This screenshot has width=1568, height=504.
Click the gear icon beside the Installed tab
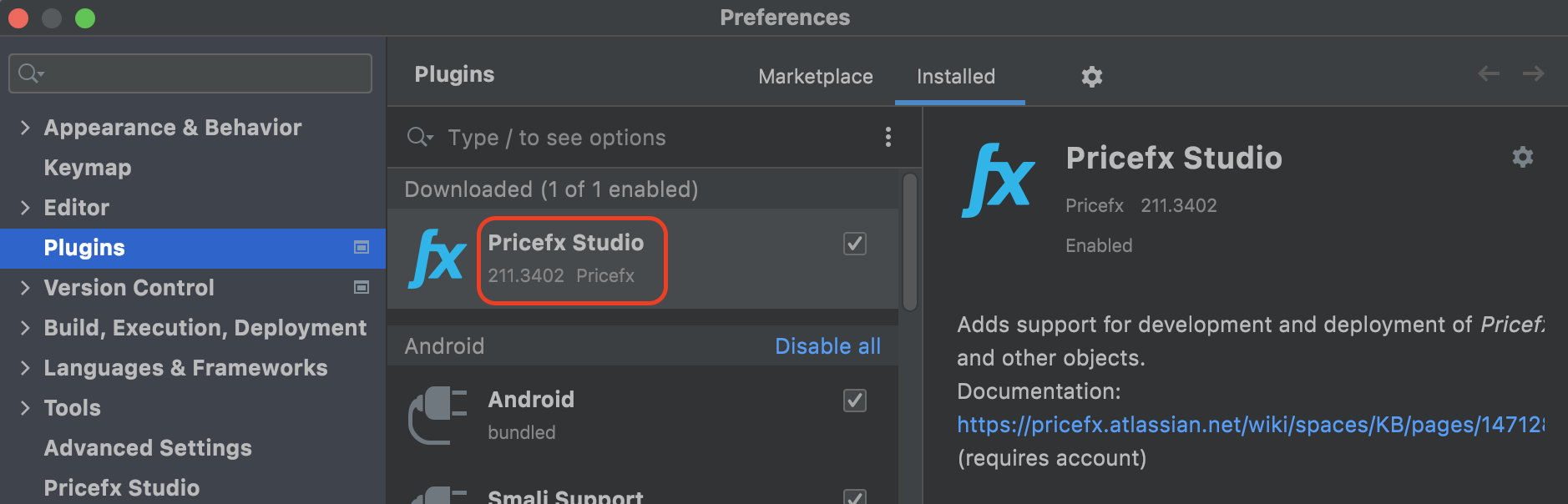pyautogui.click(x=1091, y=77)
